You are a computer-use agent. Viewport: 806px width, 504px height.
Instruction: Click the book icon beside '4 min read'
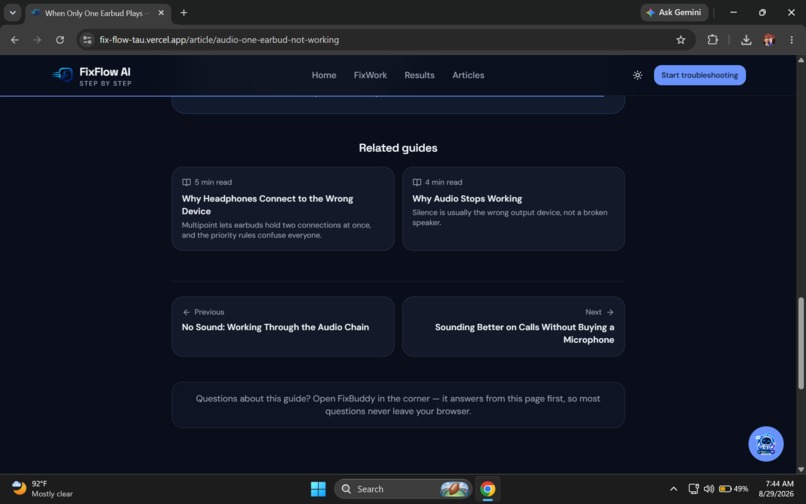click(417, 182)
